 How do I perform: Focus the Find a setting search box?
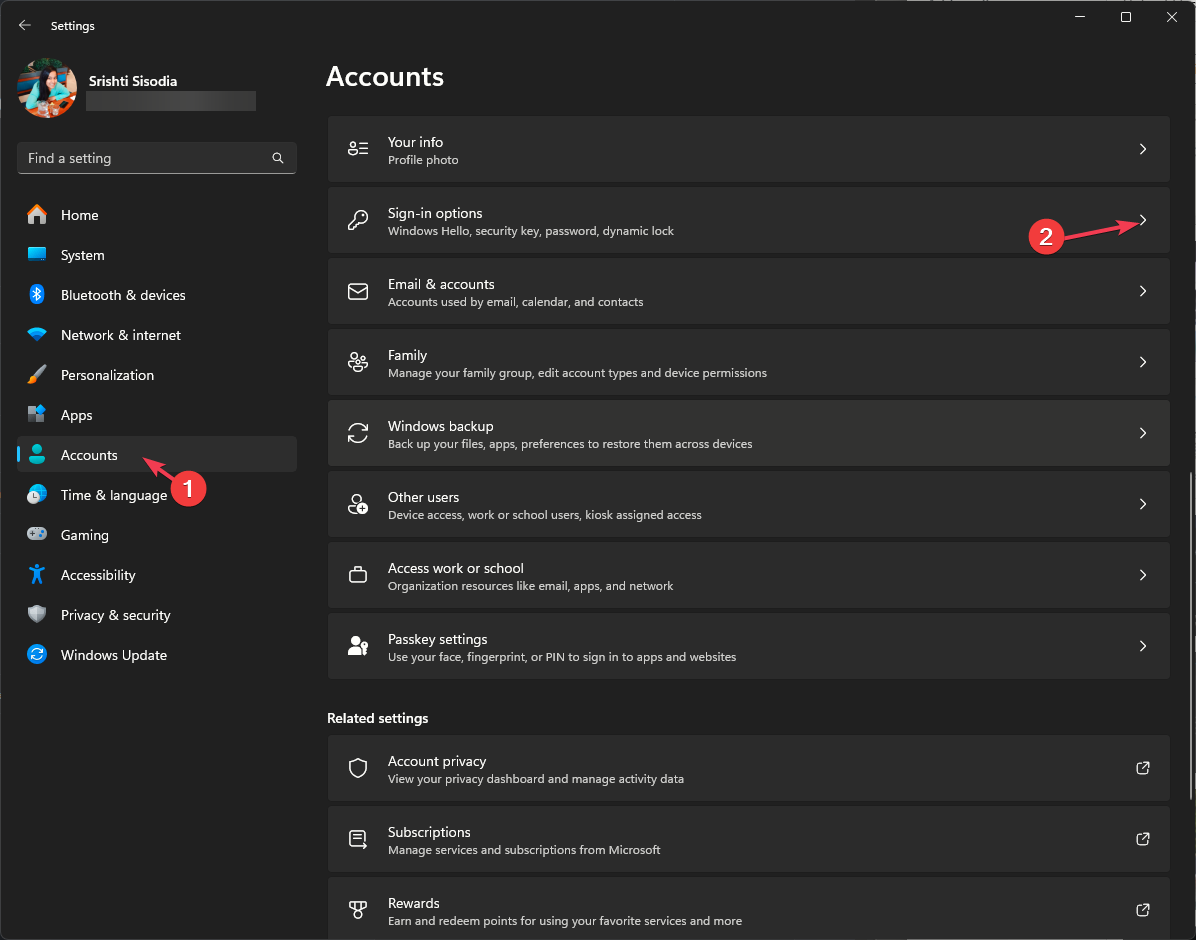[x=156, y=158]
